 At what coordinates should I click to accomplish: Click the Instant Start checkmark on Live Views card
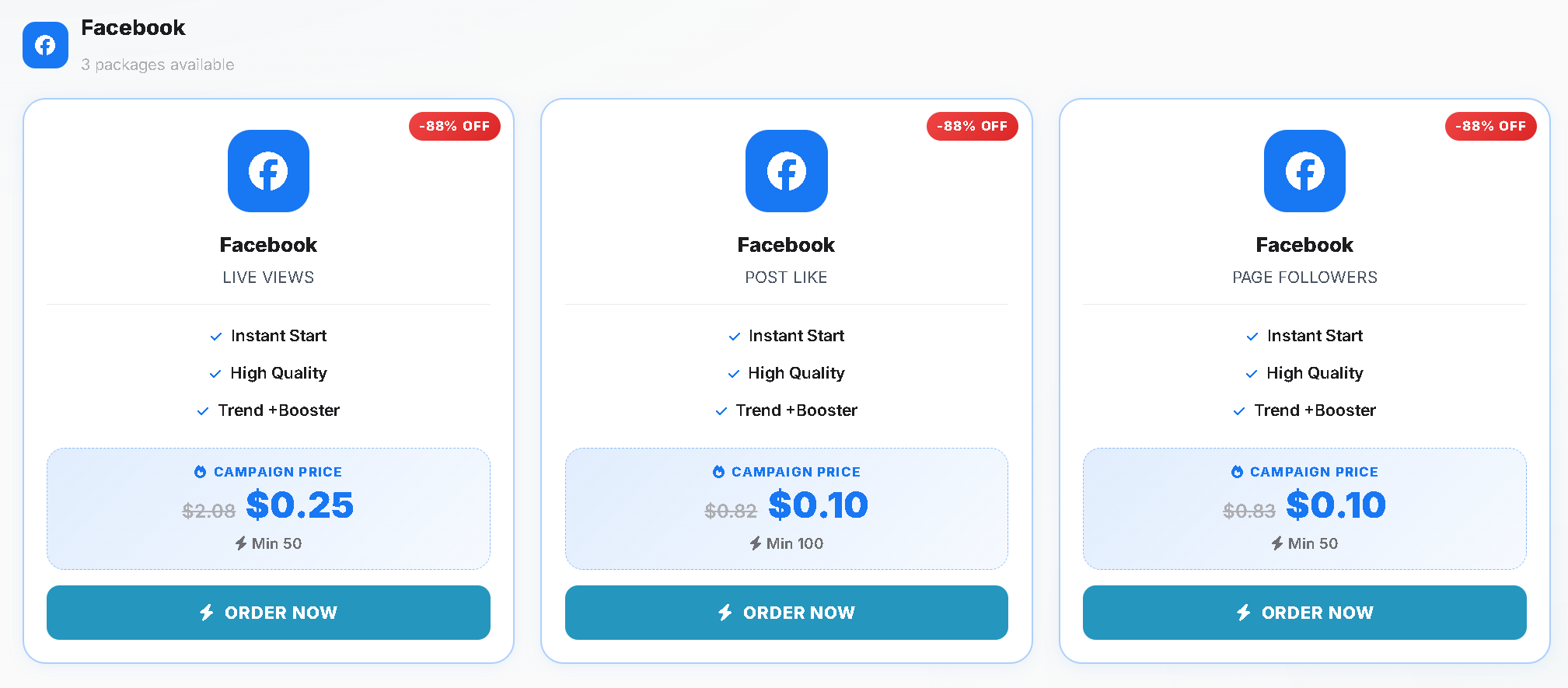coord(216,337)
